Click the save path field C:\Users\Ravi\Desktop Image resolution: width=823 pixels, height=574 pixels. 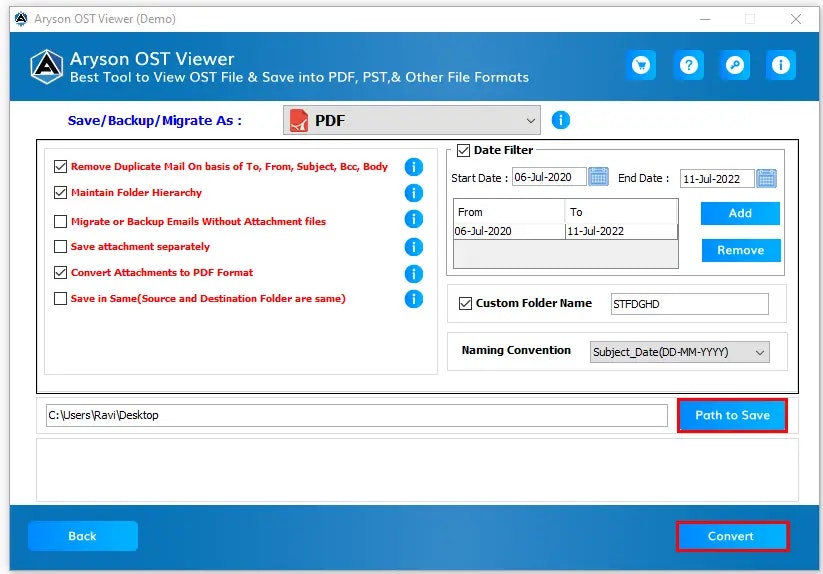pos(357,416)
